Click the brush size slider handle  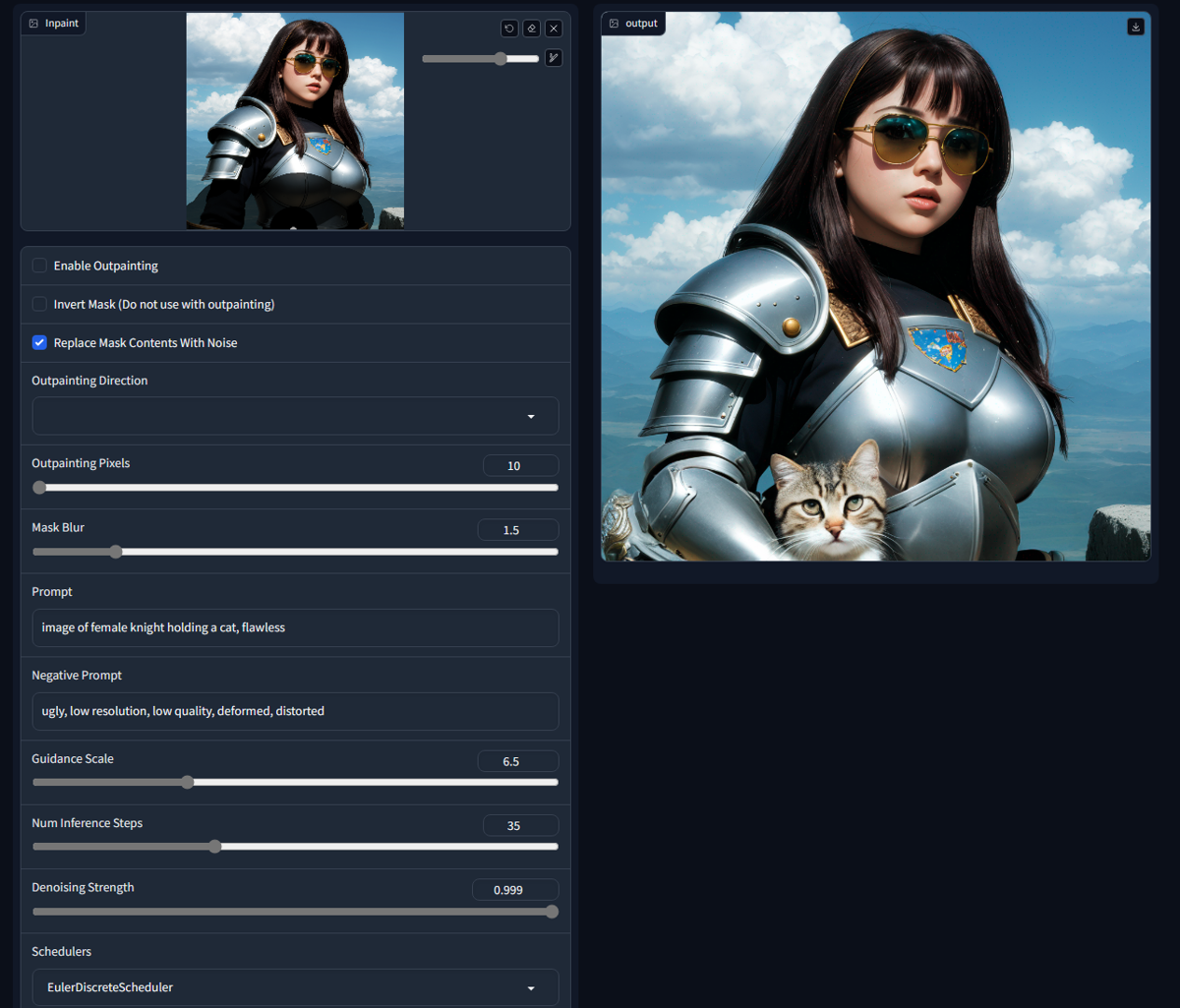pyautogui.click(x=501, y=58)
